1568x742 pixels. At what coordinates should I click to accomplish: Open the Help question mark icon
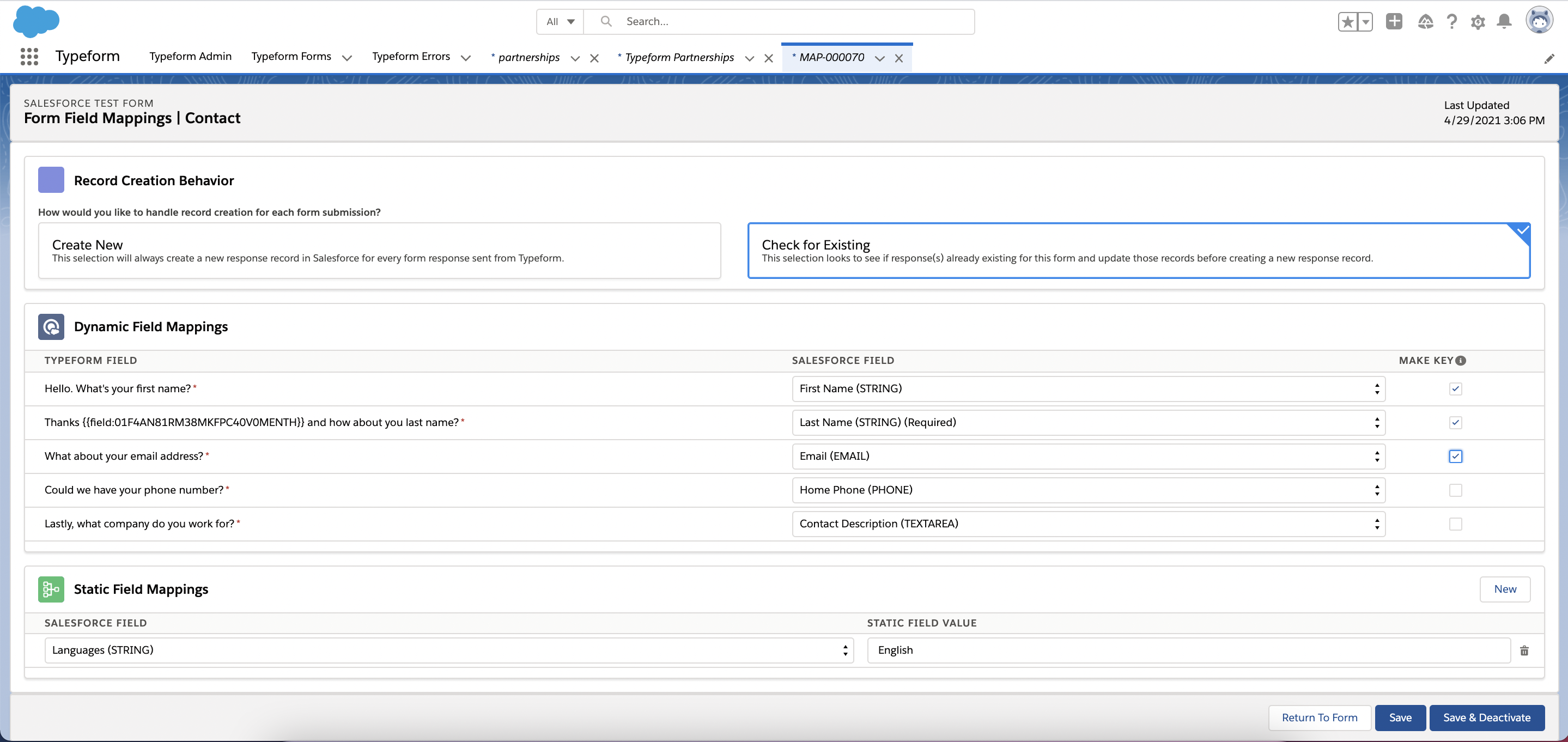pyautogui.click(x=1452, y=22)
